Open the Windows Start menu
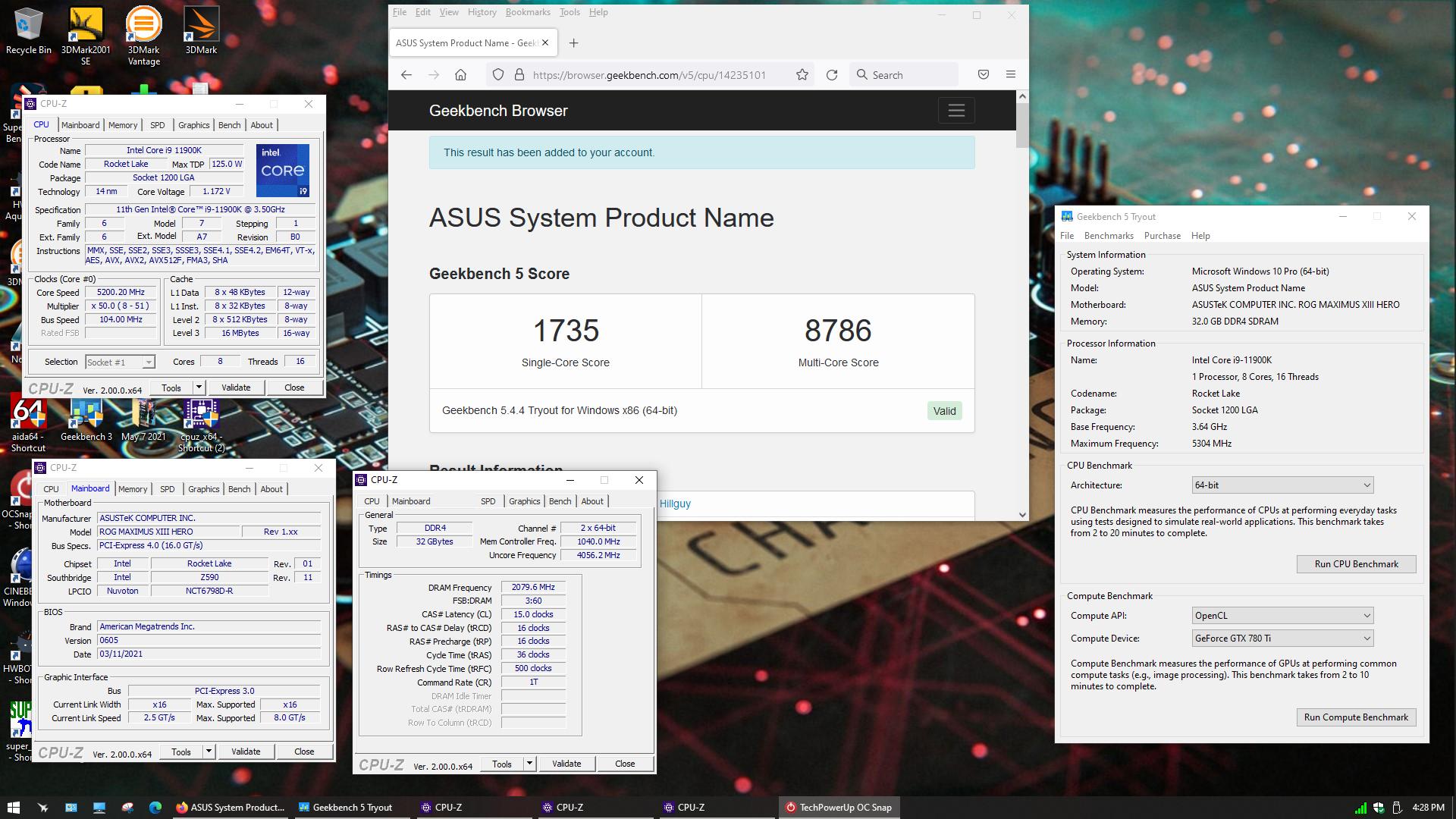This screenshot has height=819, width=1456. pyautogui.click(x=13, y=808)
